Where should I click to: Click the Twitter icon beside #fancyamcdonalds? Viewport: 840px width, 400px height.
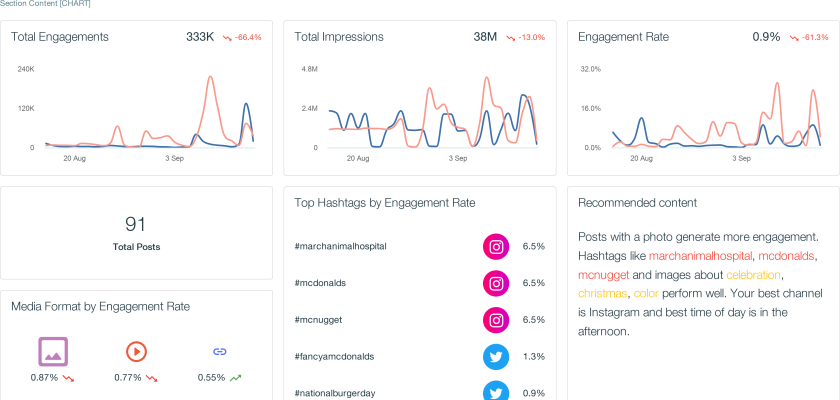[x=497, y=357]
